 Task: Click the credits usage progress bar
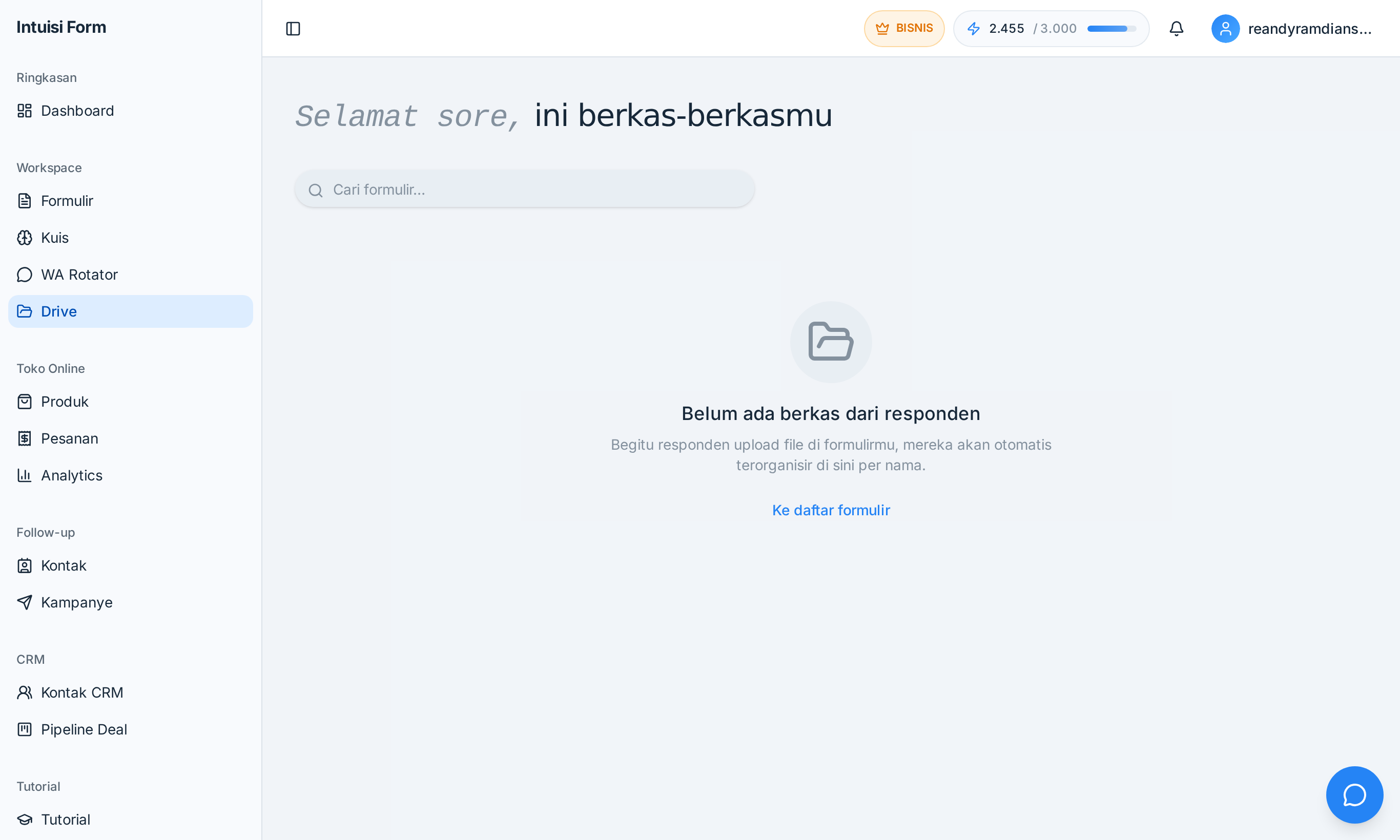[x=1111, y=28]
